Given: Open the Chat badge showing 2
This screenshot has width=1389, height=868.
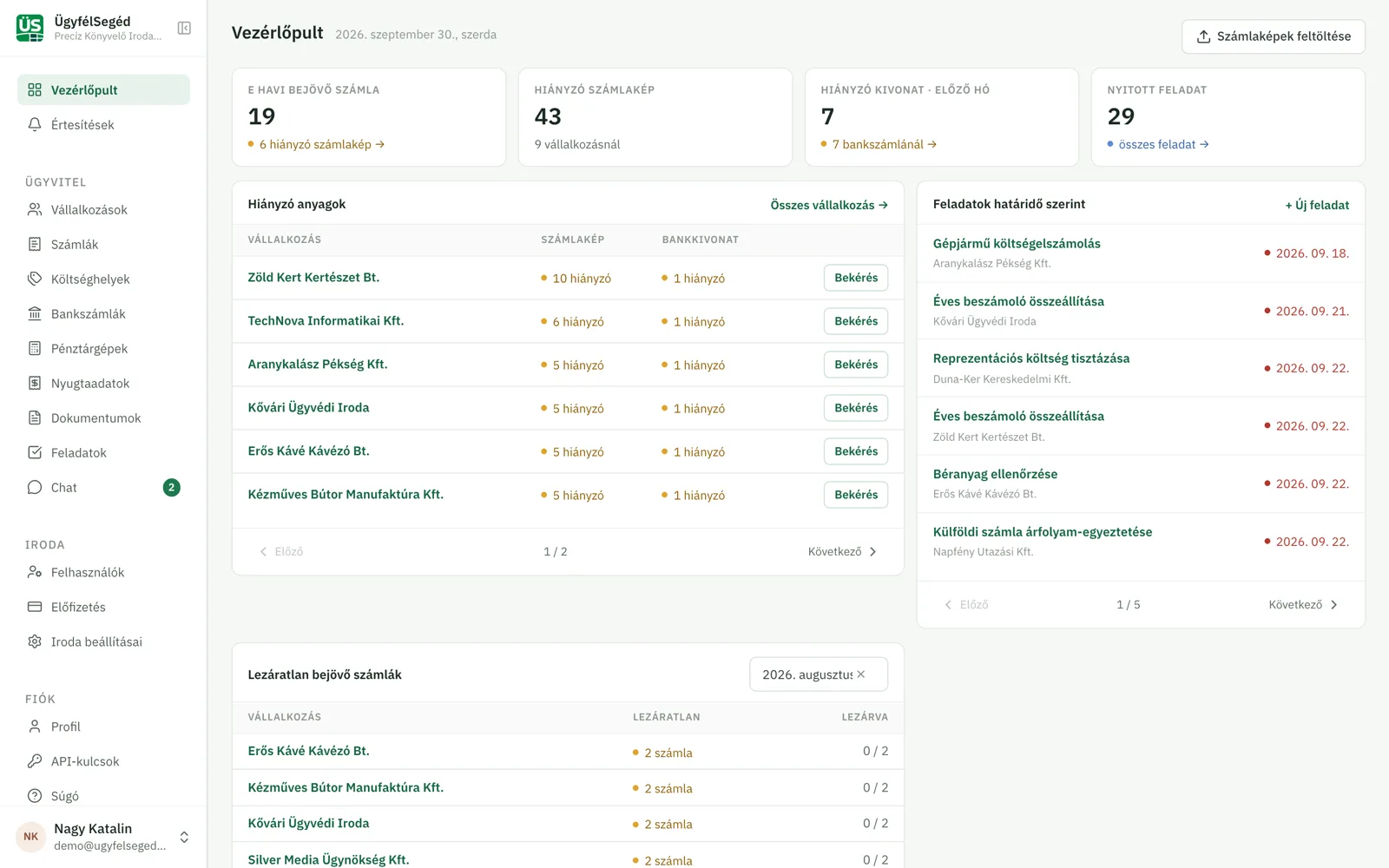Looking at the screenshot, I should click(172, 488).
